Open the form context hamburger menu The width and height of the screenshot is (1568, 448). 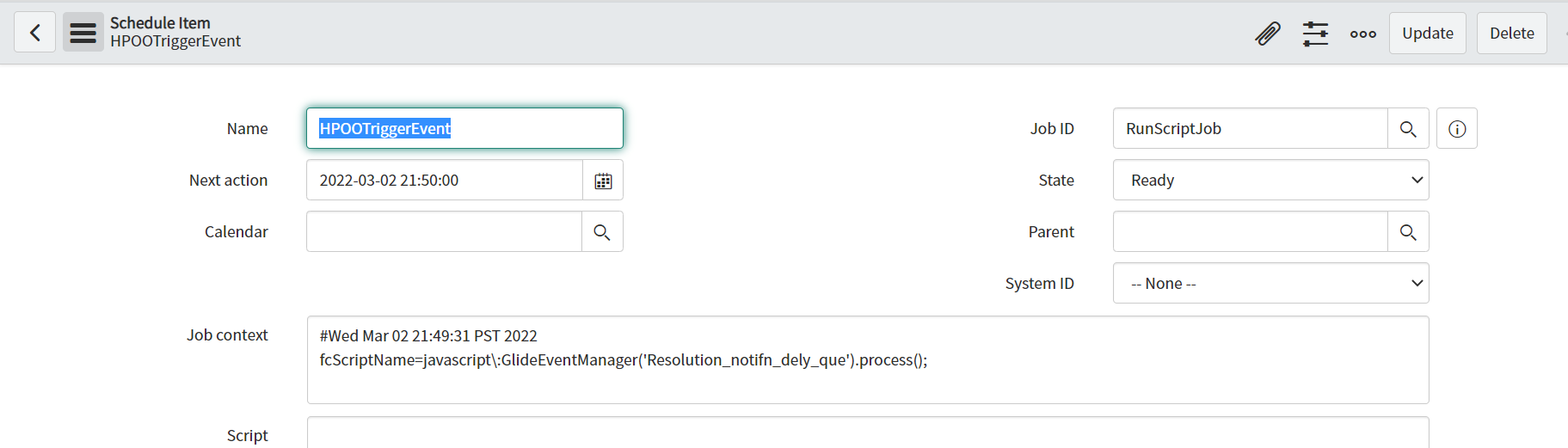(83, 33)
